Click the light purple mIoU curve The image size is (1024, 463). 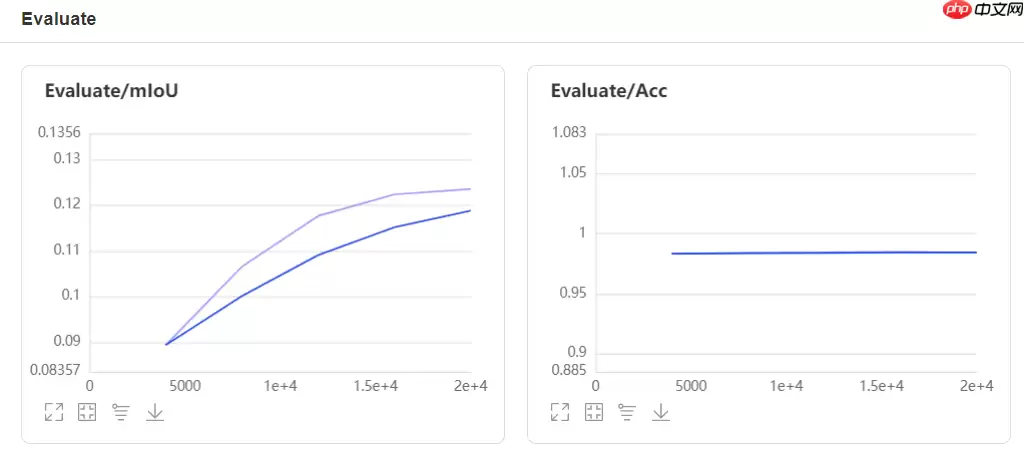pos(320,215)
